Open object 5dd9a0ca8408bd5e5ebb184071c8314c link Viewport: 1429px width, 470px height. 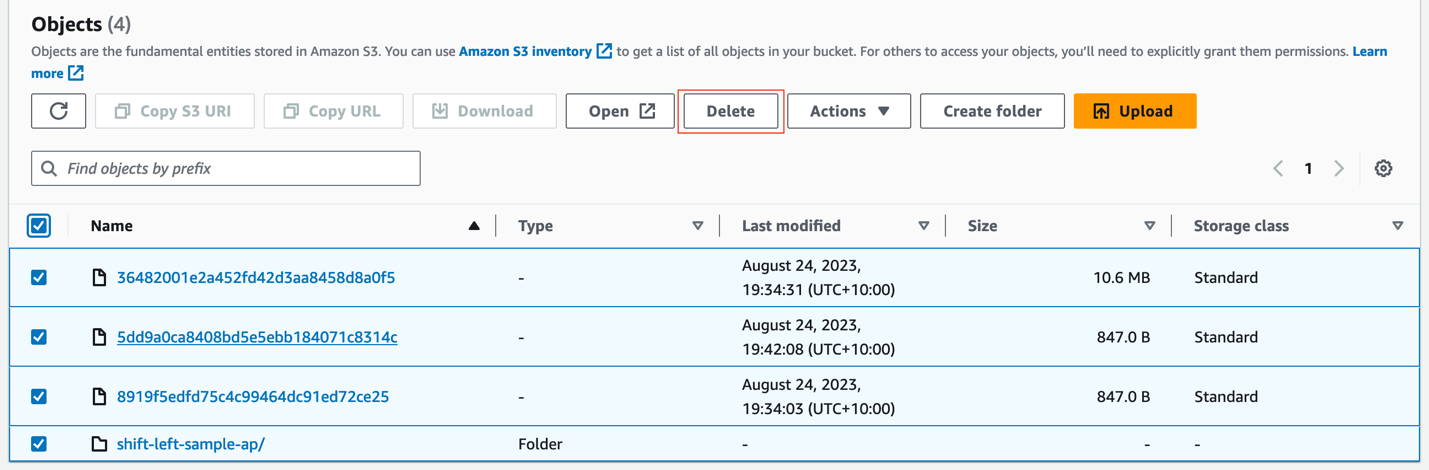click(257, 337)
